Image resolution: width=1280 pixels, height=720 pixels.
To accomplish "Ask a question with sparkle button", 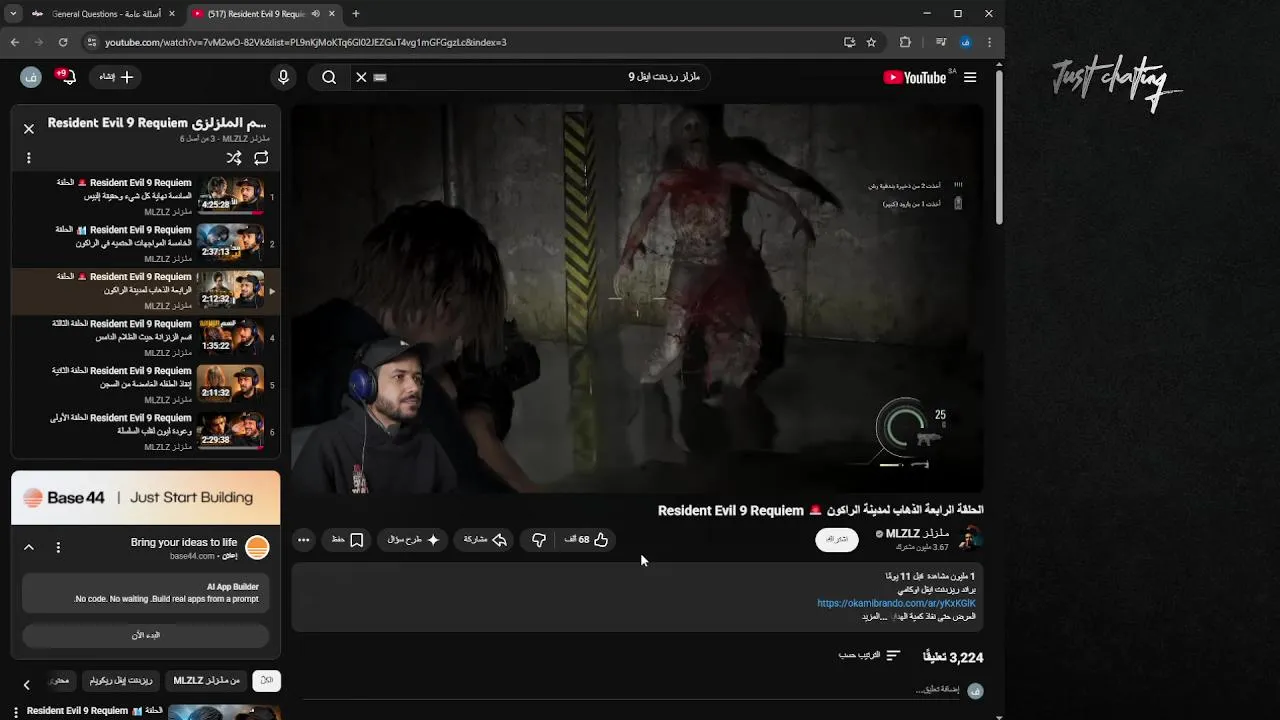I will 413,540.
